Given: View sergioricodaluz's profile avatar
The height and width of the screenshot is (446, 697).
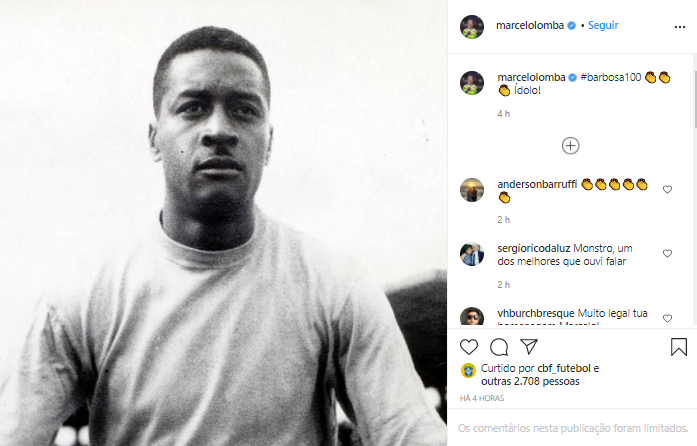Looking at the screenshot, I should pyautogui.click(x=472, y=254).
